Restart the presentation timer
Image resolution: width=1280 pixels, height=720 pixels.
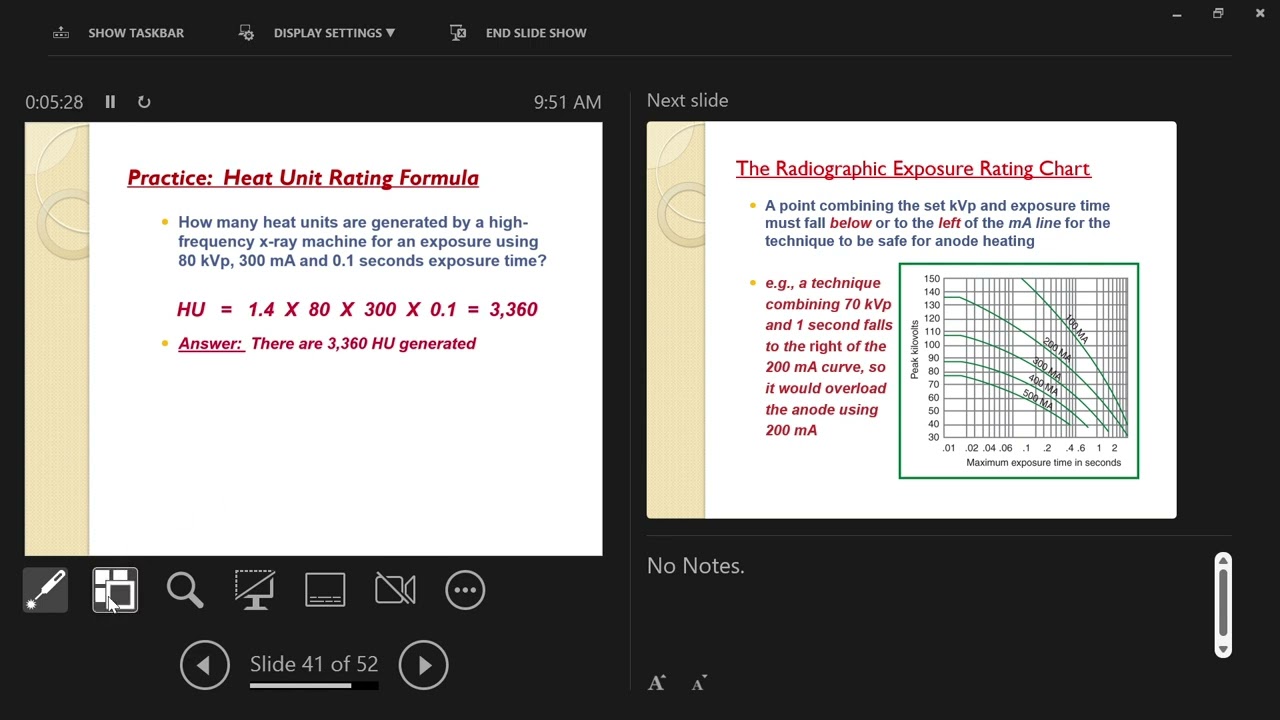click(x=144, y=102)
